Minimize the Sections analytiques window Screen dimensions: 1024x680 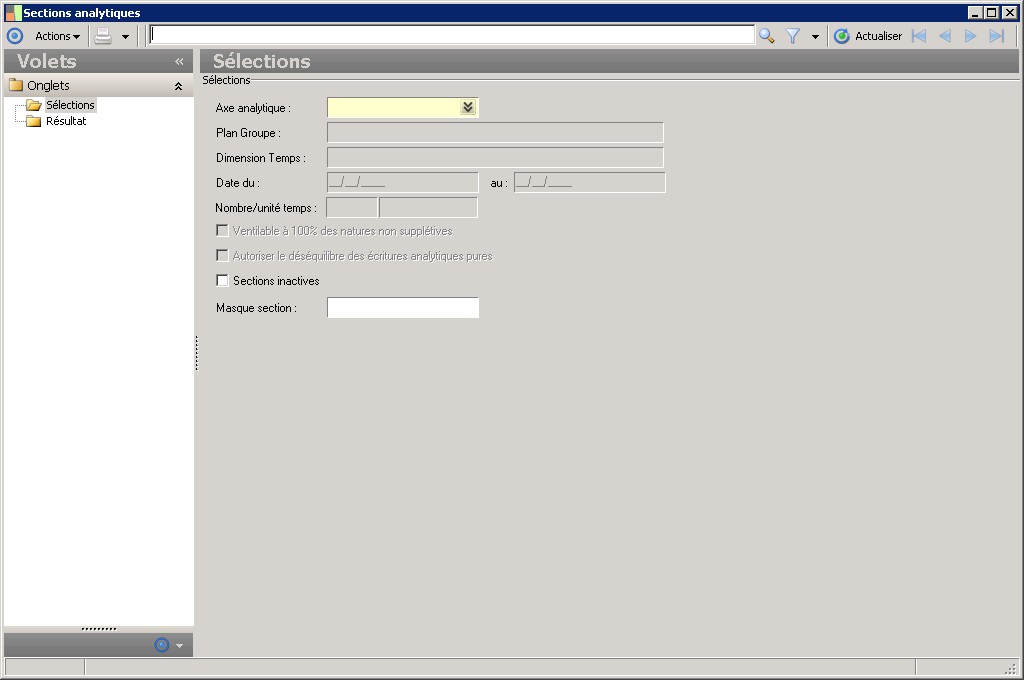click(x=975, y=12)
